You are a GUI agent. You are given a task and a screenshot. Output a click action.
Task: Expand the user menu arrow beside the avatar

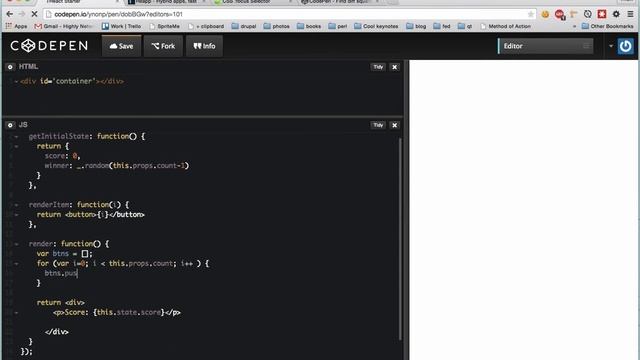[x=611, y=46]
